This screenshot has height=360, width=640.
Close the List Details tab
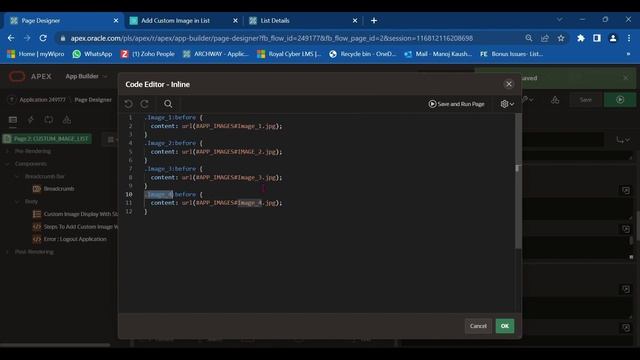[355, 20]
